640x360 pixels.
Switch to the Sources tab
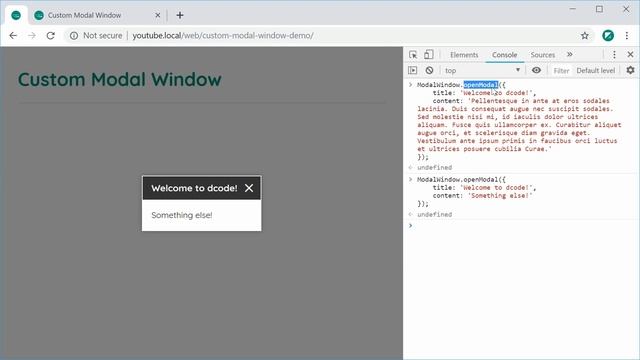542,55
